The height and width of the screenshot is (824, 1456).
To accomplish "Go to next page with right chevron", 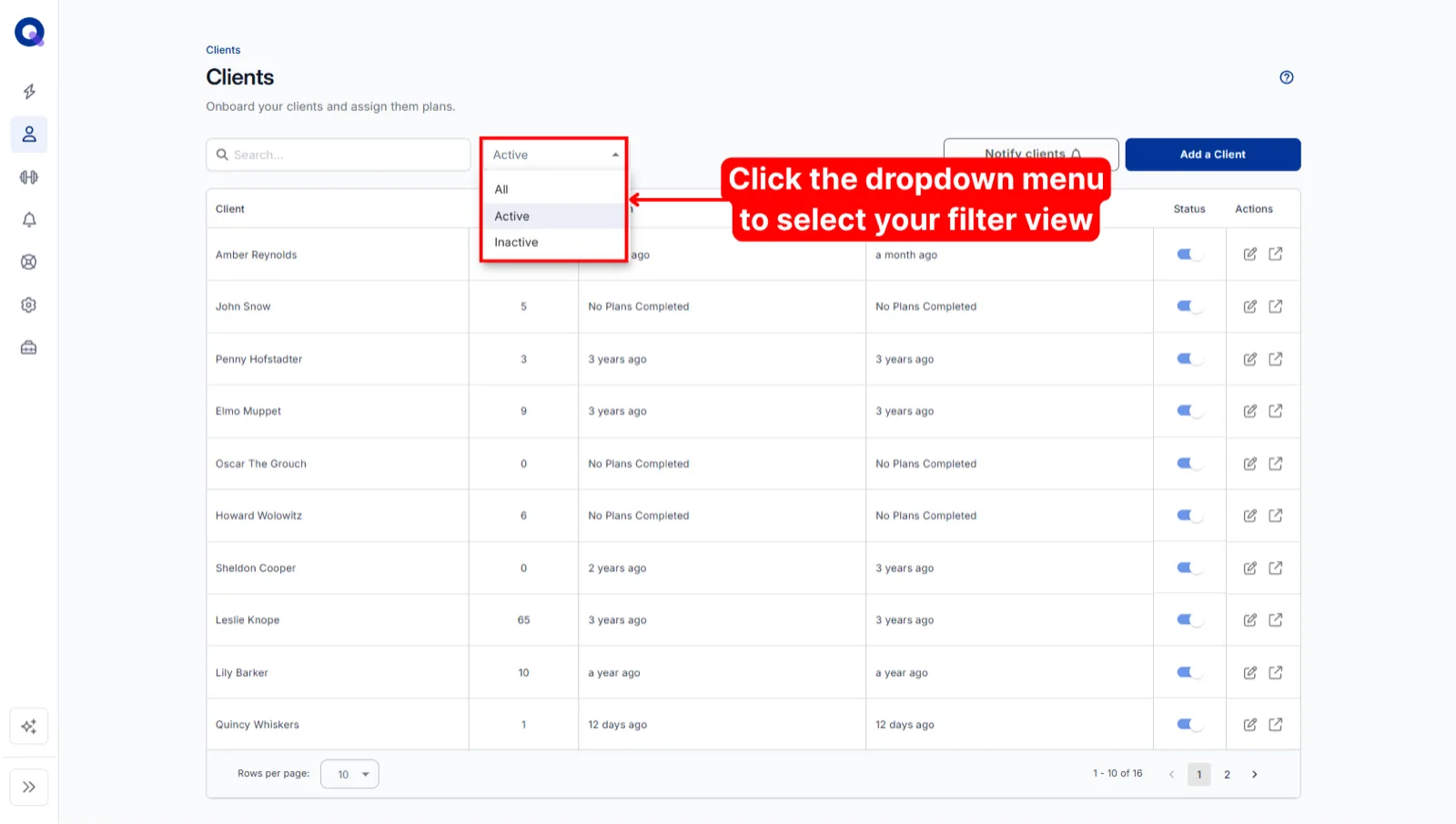I will [1255, 775].
